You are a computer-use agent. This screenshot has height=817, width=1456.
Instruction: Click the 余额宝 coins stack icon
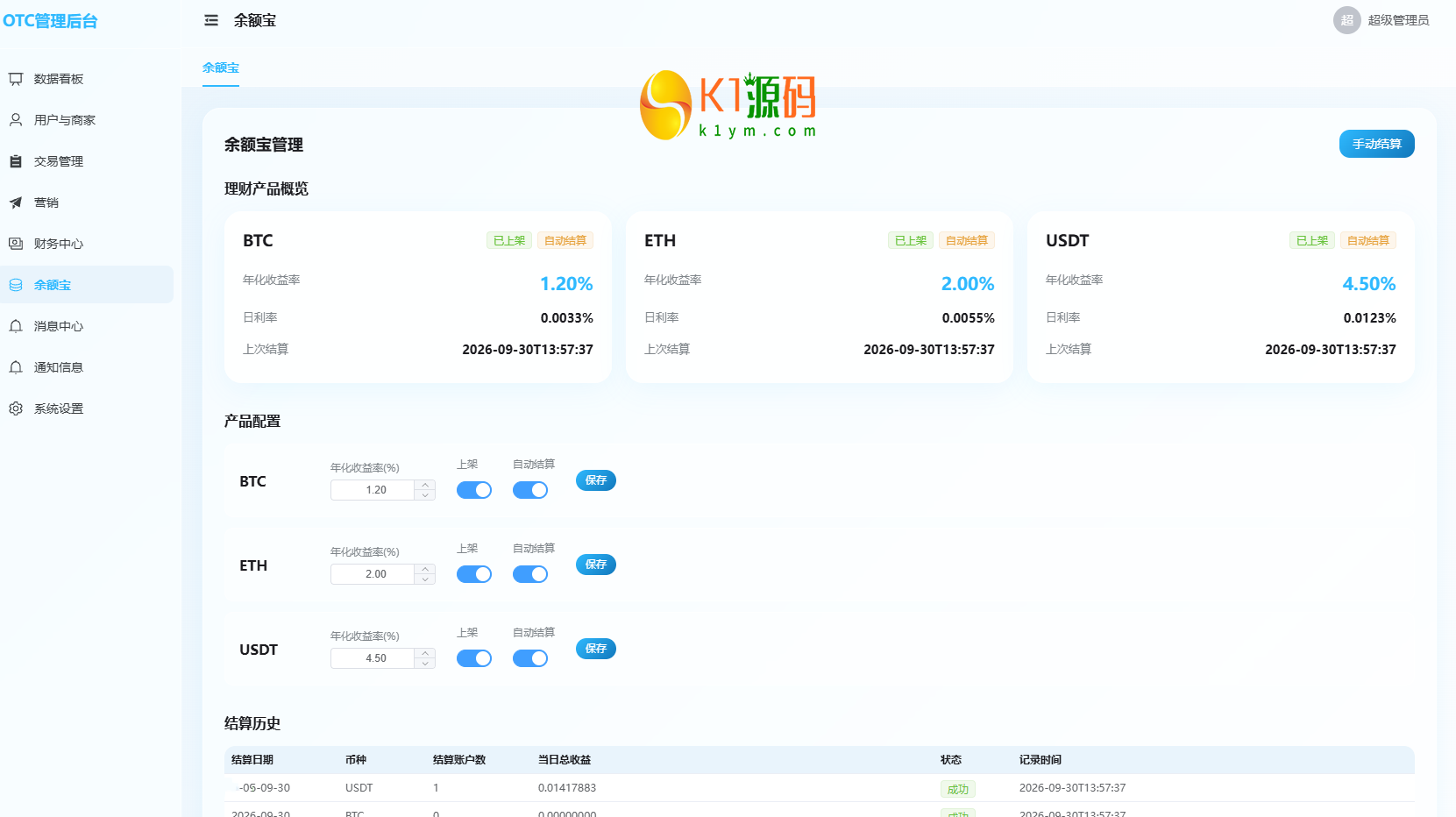point(16,285)
